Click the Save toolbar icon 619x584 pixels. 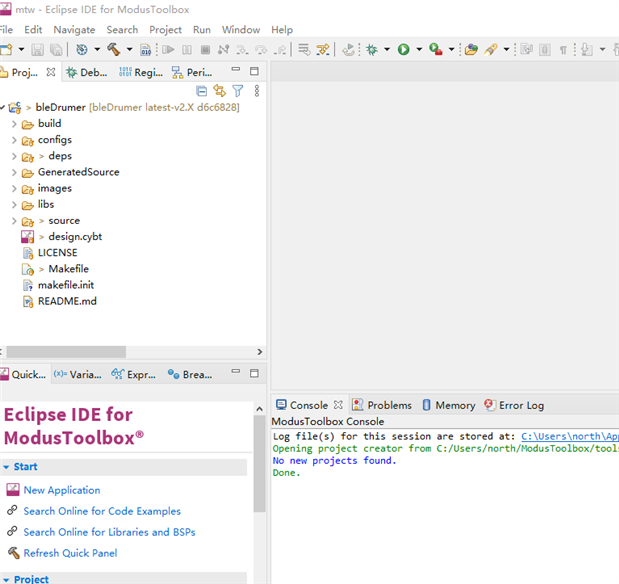click(38, 49)
